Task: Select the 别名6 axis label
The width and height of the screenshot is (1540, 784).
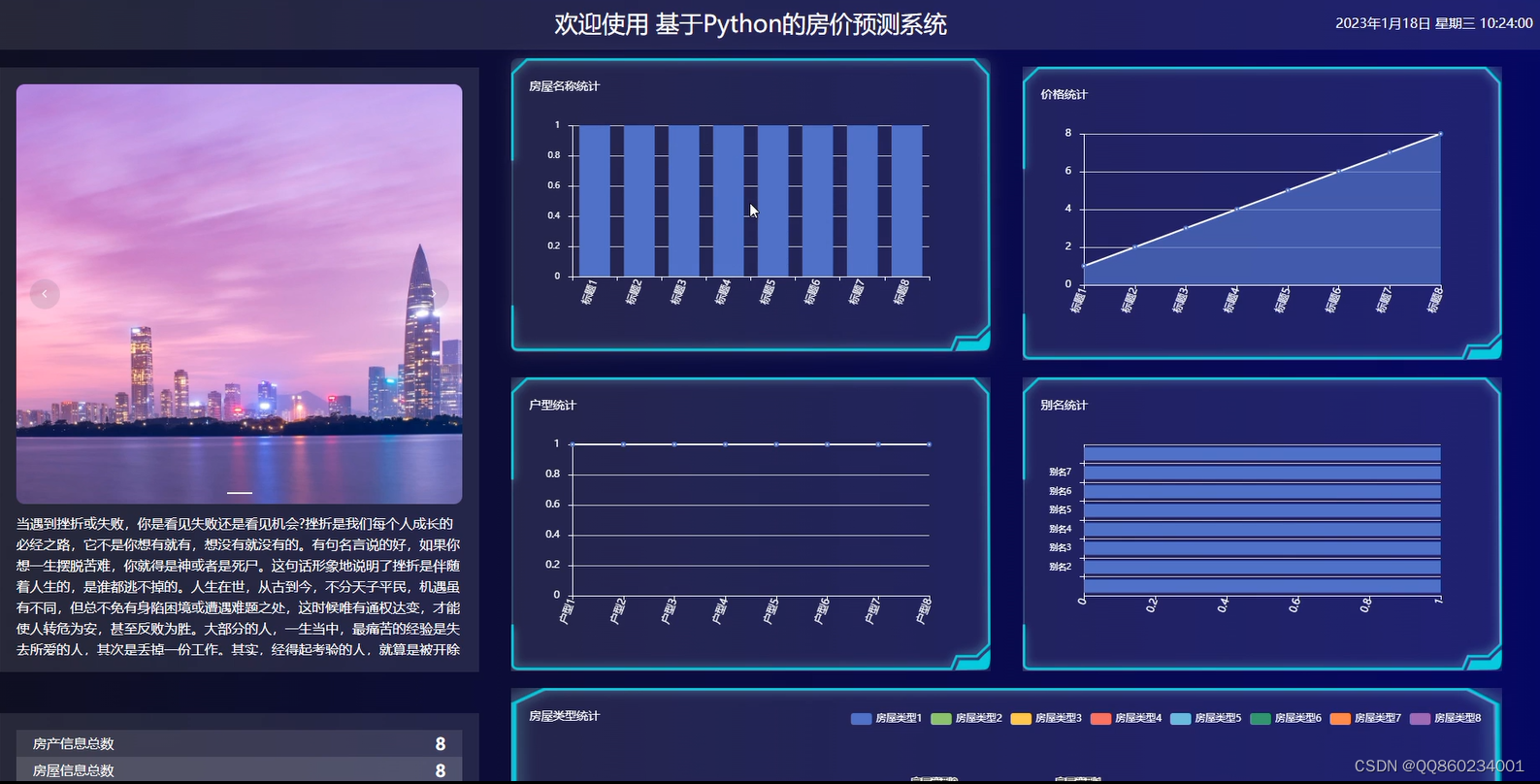Action: tap(1061, 491)
